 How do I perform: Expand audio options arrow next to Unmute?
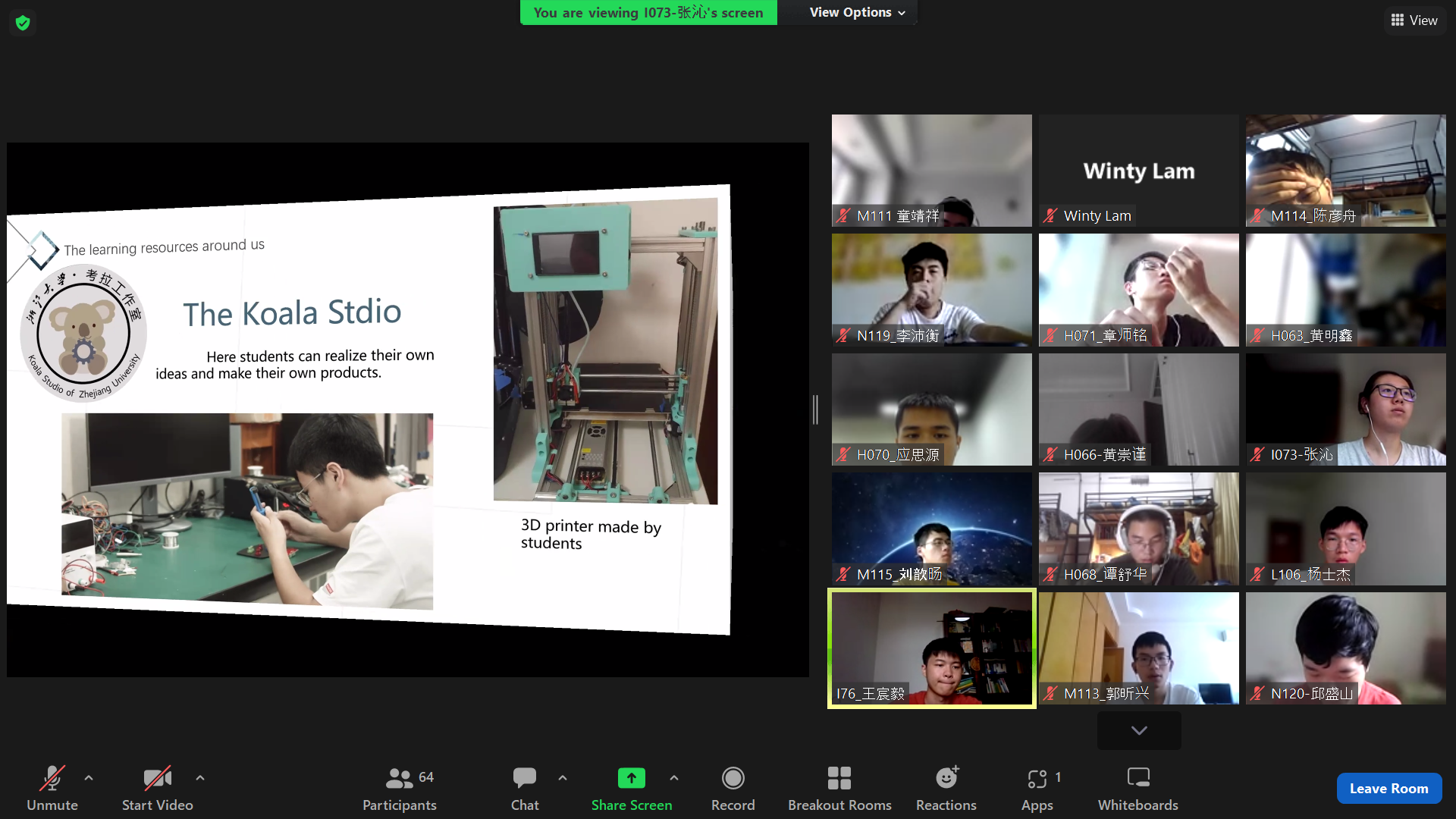[89, 778]
